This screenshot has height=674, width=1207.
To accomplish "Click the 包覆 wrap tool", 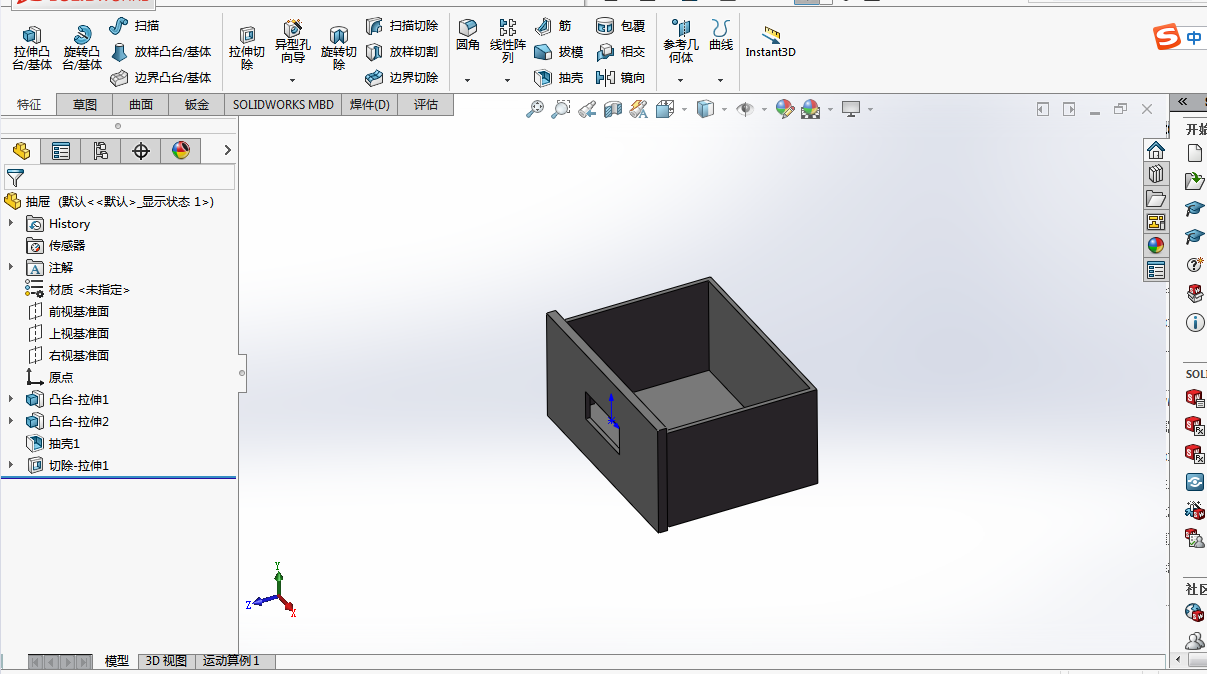I will tap(621, 25).
